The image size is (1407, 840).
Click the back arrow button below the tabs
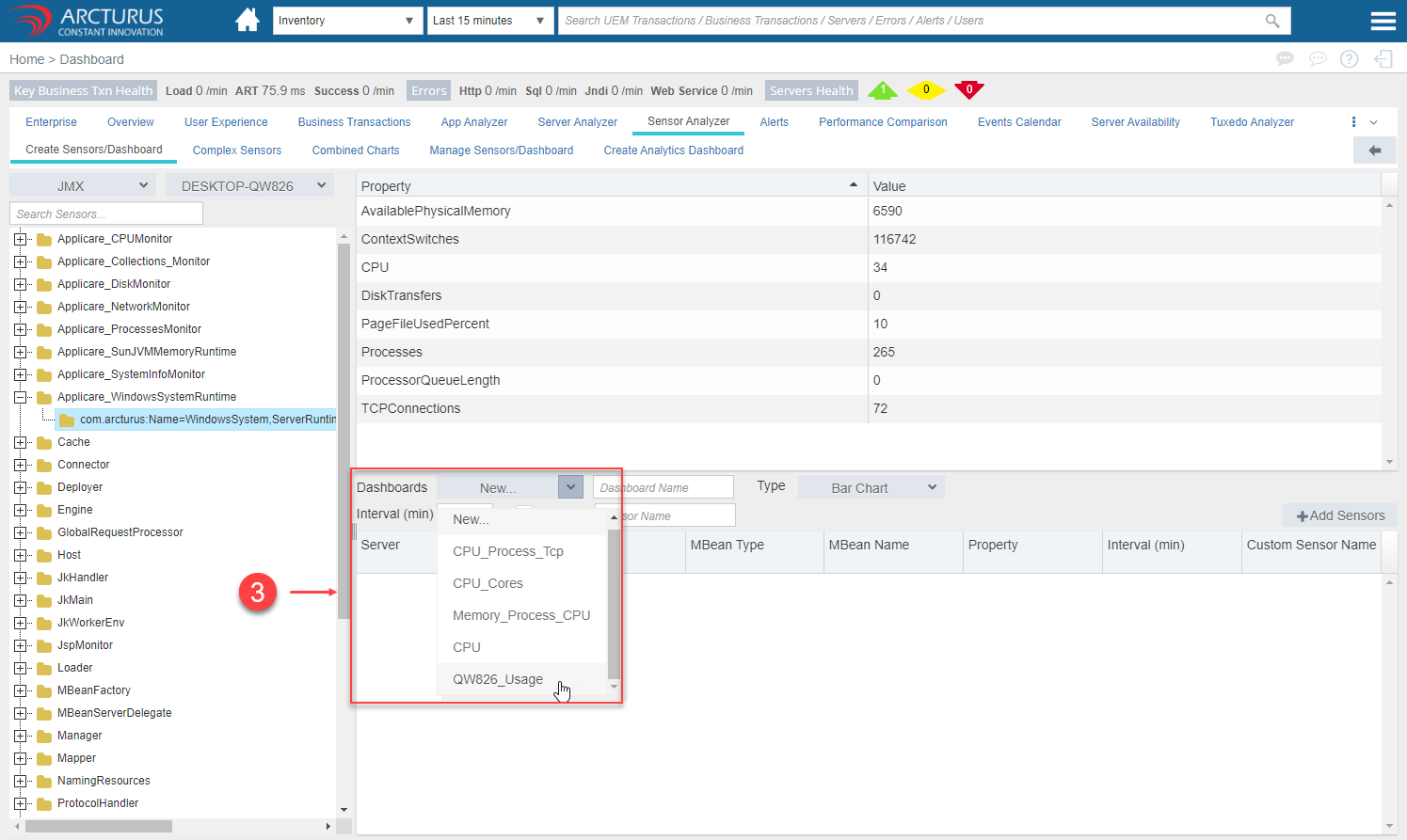coord(1374,151)
